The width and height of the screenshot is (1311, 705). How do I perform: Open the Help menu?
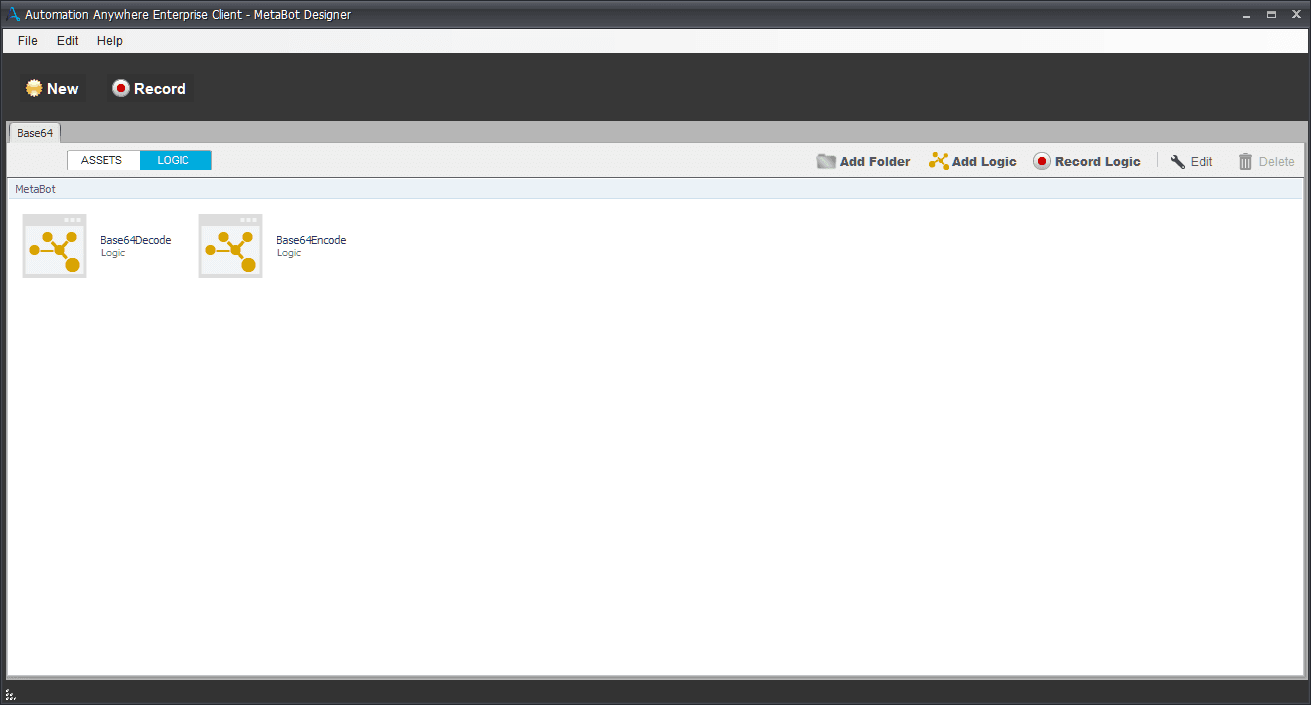pyautogui.click(x=110, y=41)
